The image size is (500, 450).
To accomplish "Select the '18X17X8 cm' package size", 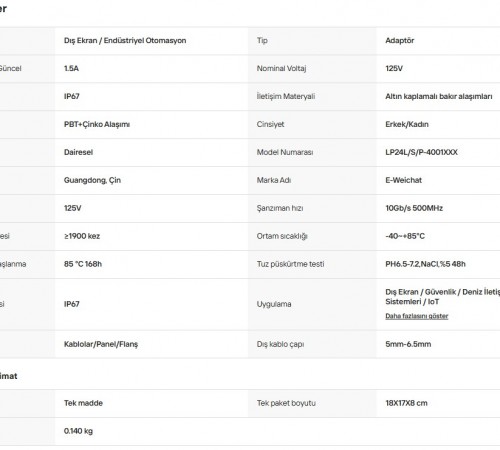I will (x=406, y=403).
